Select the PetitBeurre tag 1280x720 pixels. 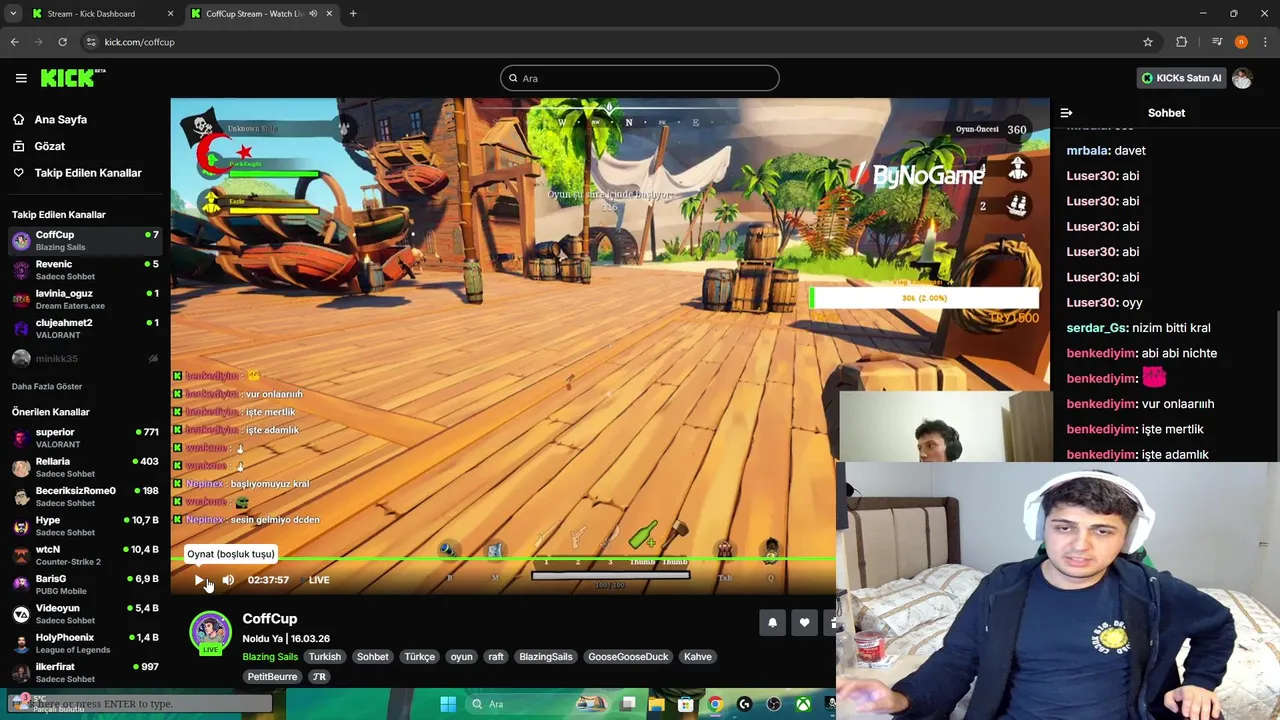click(x=273, y=677)
